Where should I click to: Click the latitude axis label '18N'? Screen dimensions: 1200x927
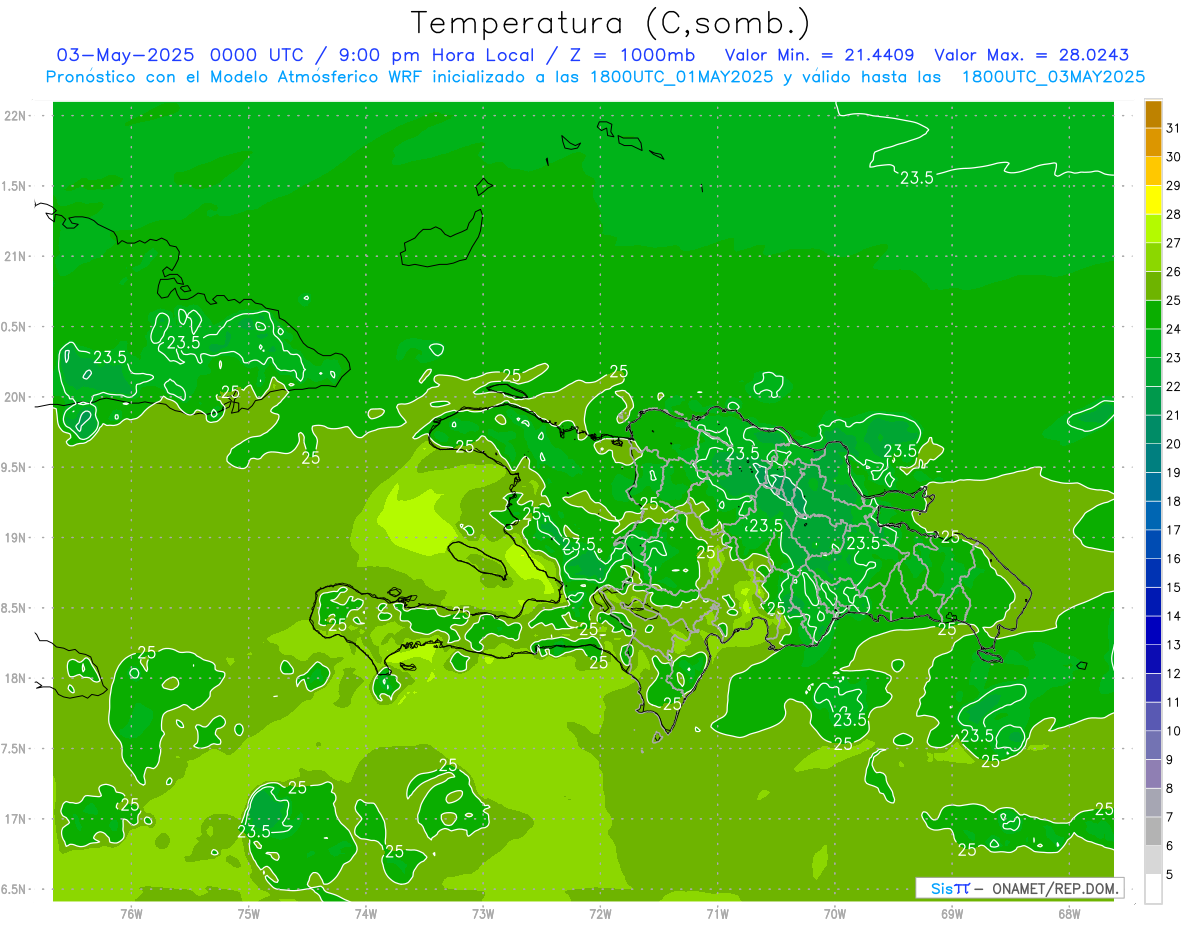[x=15, y=679]
